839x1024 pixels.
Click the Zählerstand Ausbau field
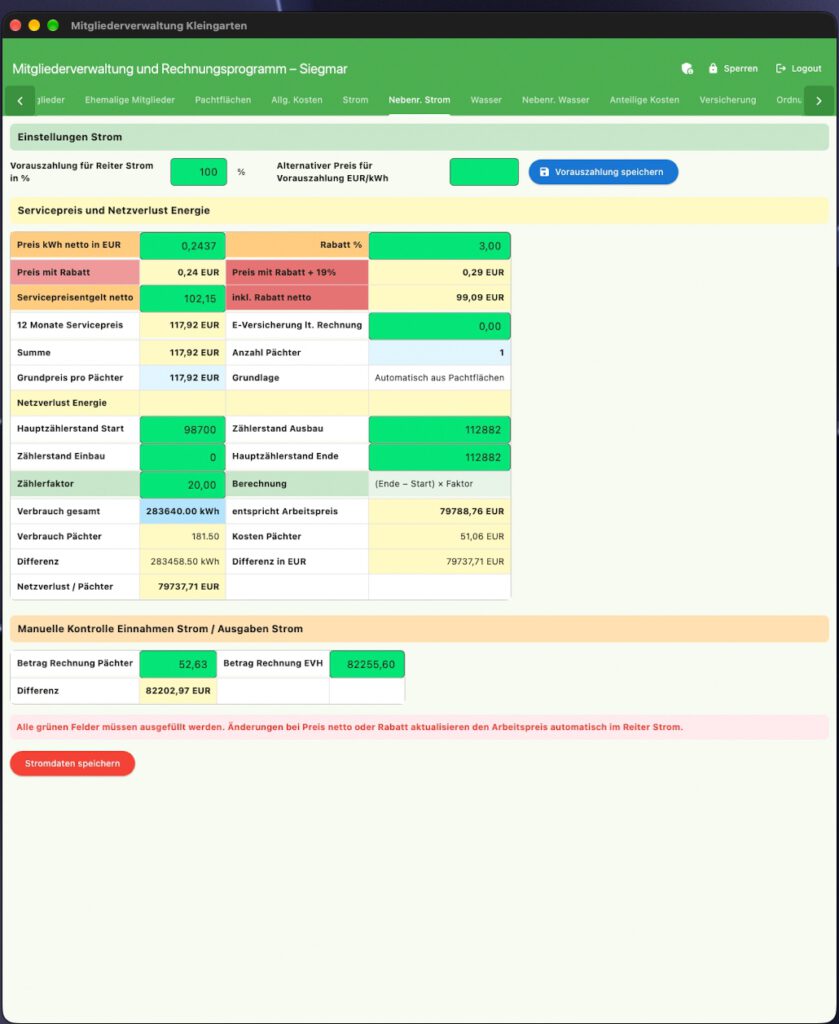439,429
